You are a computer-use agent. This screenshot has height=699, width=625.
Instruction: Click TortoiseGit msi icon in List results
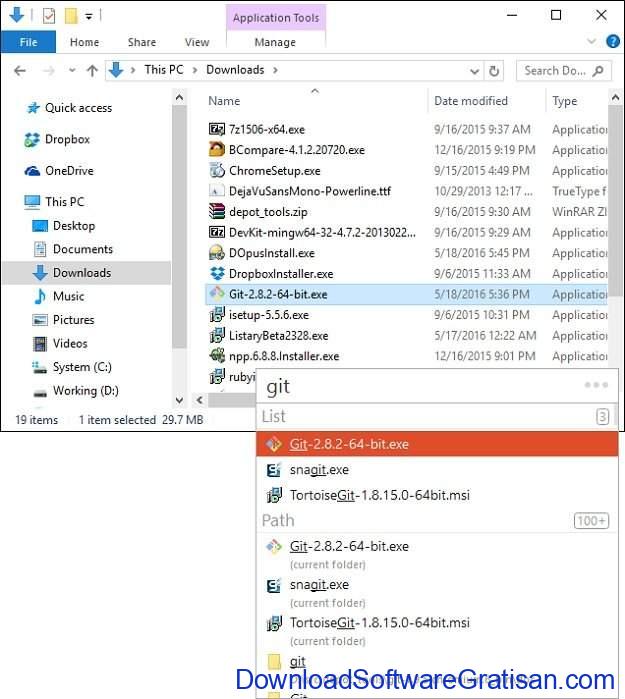(x=274, y=495)
